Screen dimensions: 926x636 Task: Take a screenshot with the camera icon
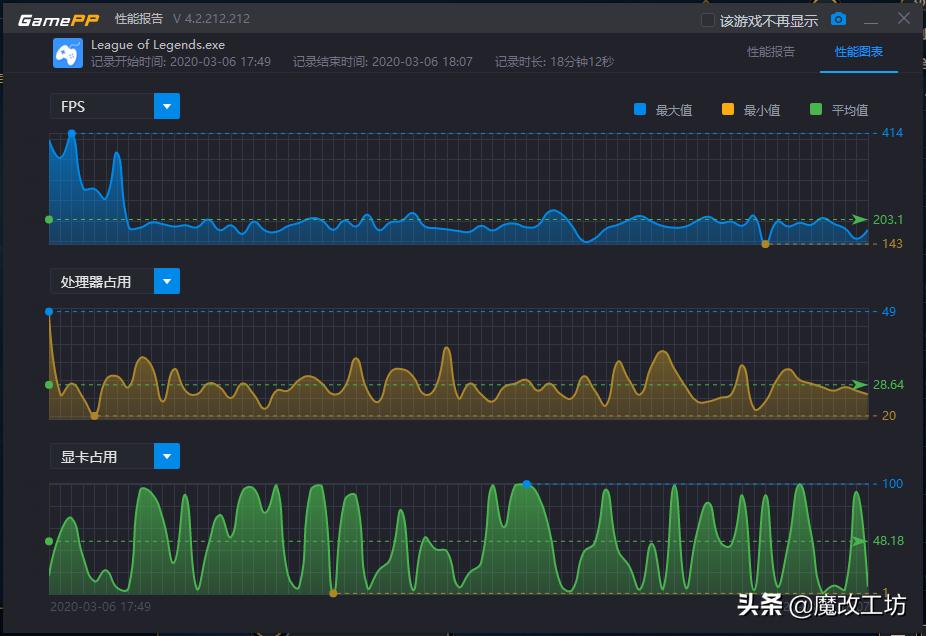point(838,19)
